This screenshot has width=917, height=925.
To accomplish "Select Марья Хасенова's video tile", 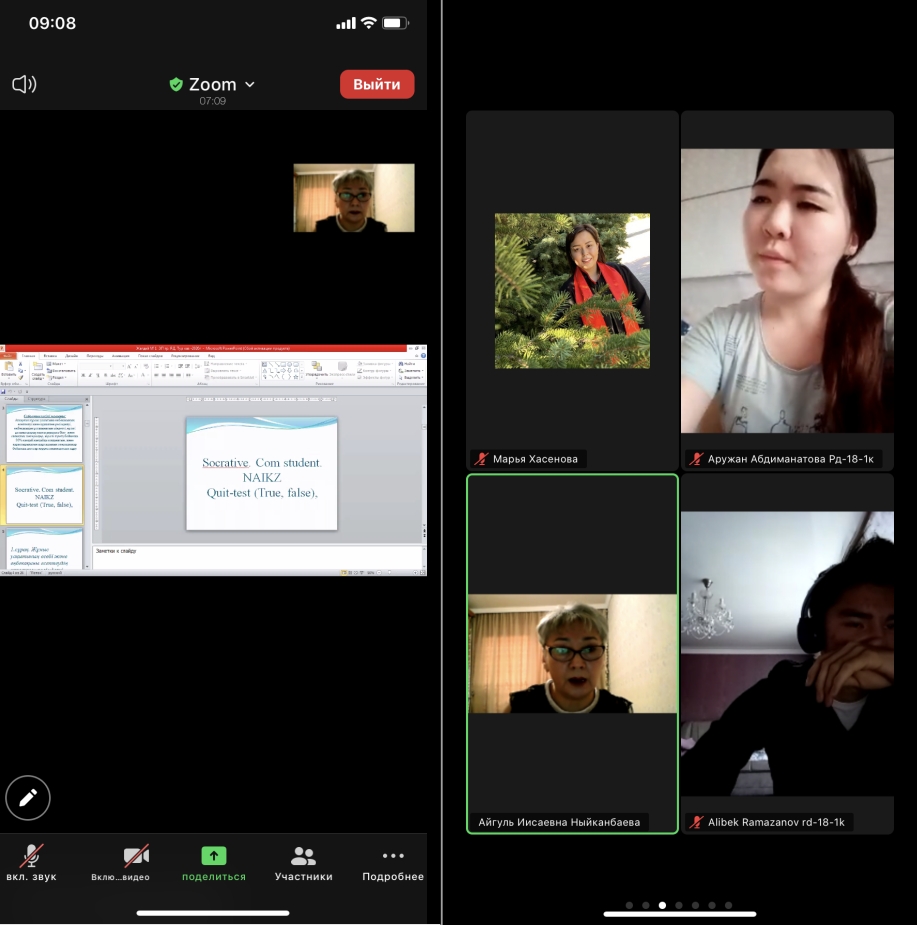I will point(572,290).
